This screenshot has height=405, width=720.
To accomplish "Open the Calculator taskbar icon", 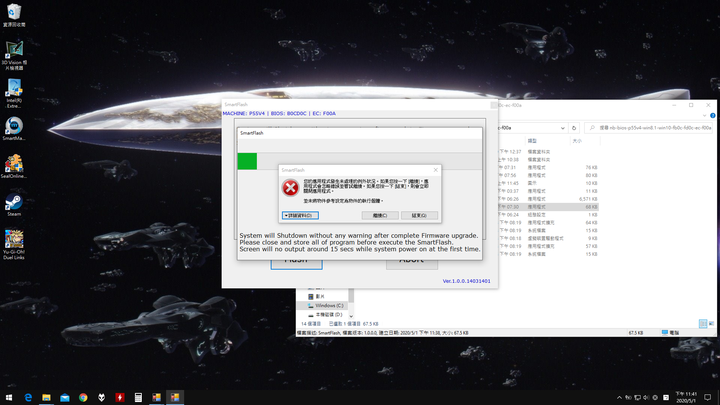I will (138, 397).
